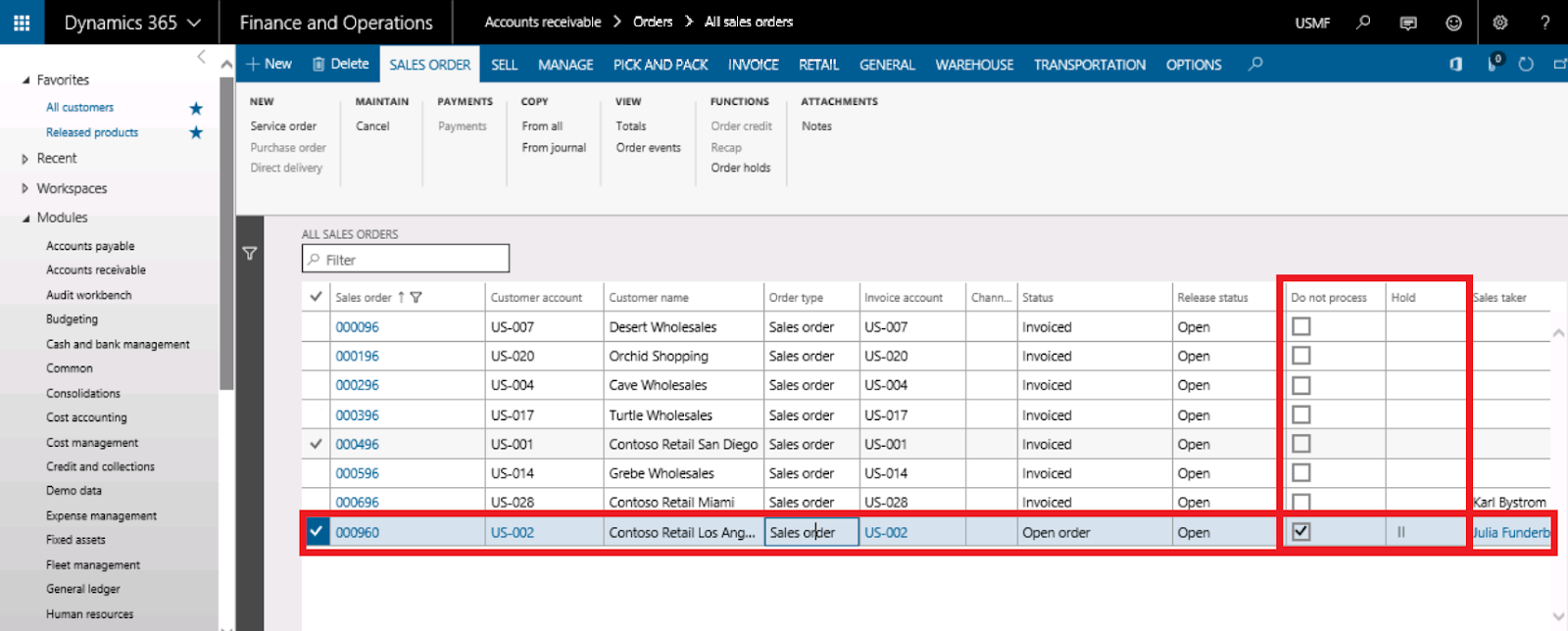Open the TRANSPORTATION tab
This screenshot has height=631, width=1568.
[1090, 65]
